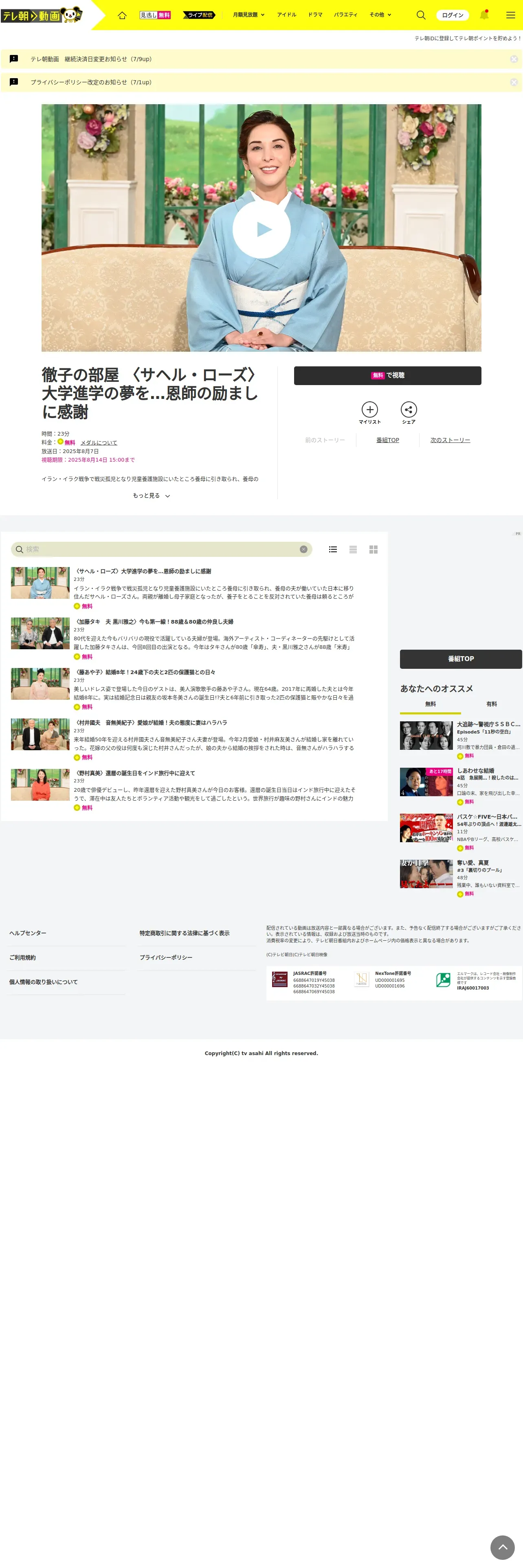
Task: Switch to list view with thumbnails
Action: point(333,549)
